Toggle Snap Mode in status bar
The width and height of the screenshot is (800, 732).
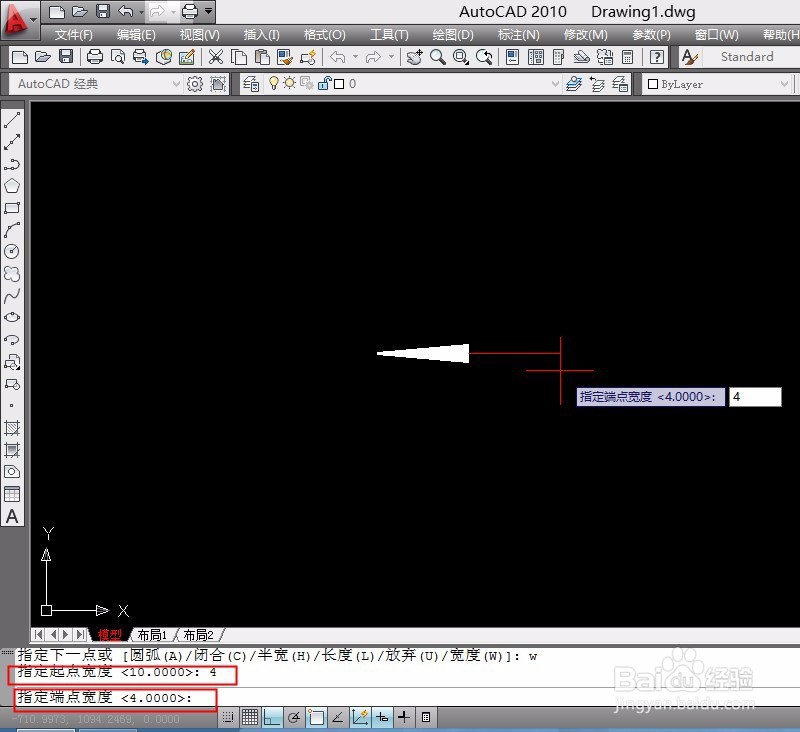tap(228, 717)
